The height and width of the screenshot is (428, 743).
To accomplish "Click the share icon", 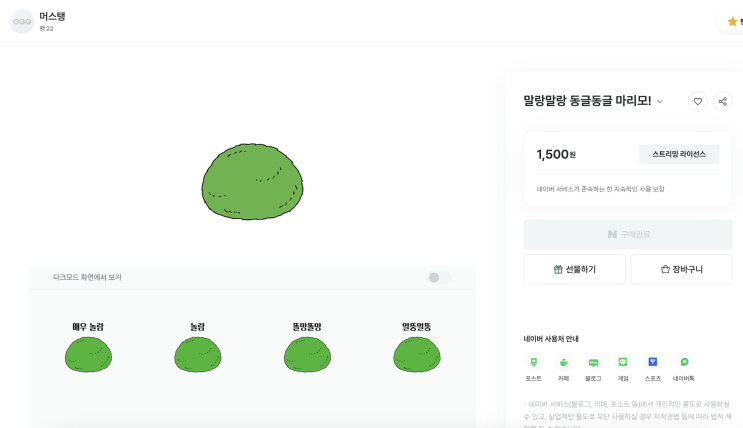I will pyautogui.click(x=723, y=101).
